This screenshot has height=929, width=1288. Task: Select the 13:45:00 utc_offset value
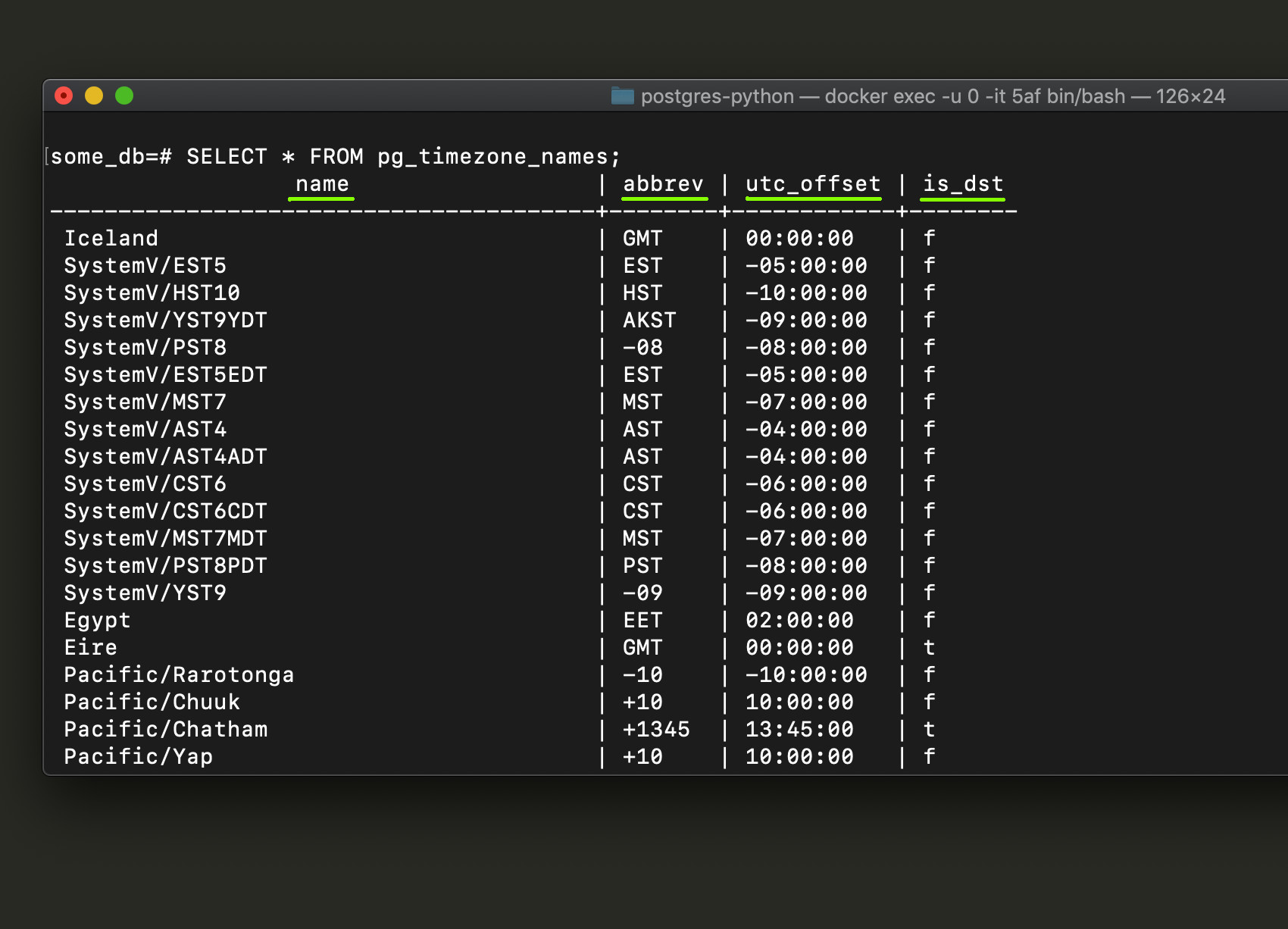[799, 729]
